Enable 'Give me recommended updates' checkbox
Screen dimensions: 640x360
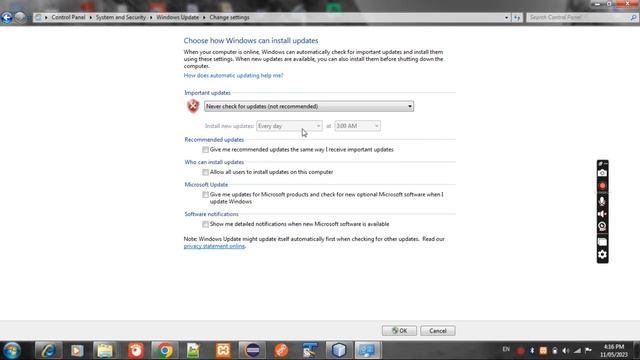point(205,150)
